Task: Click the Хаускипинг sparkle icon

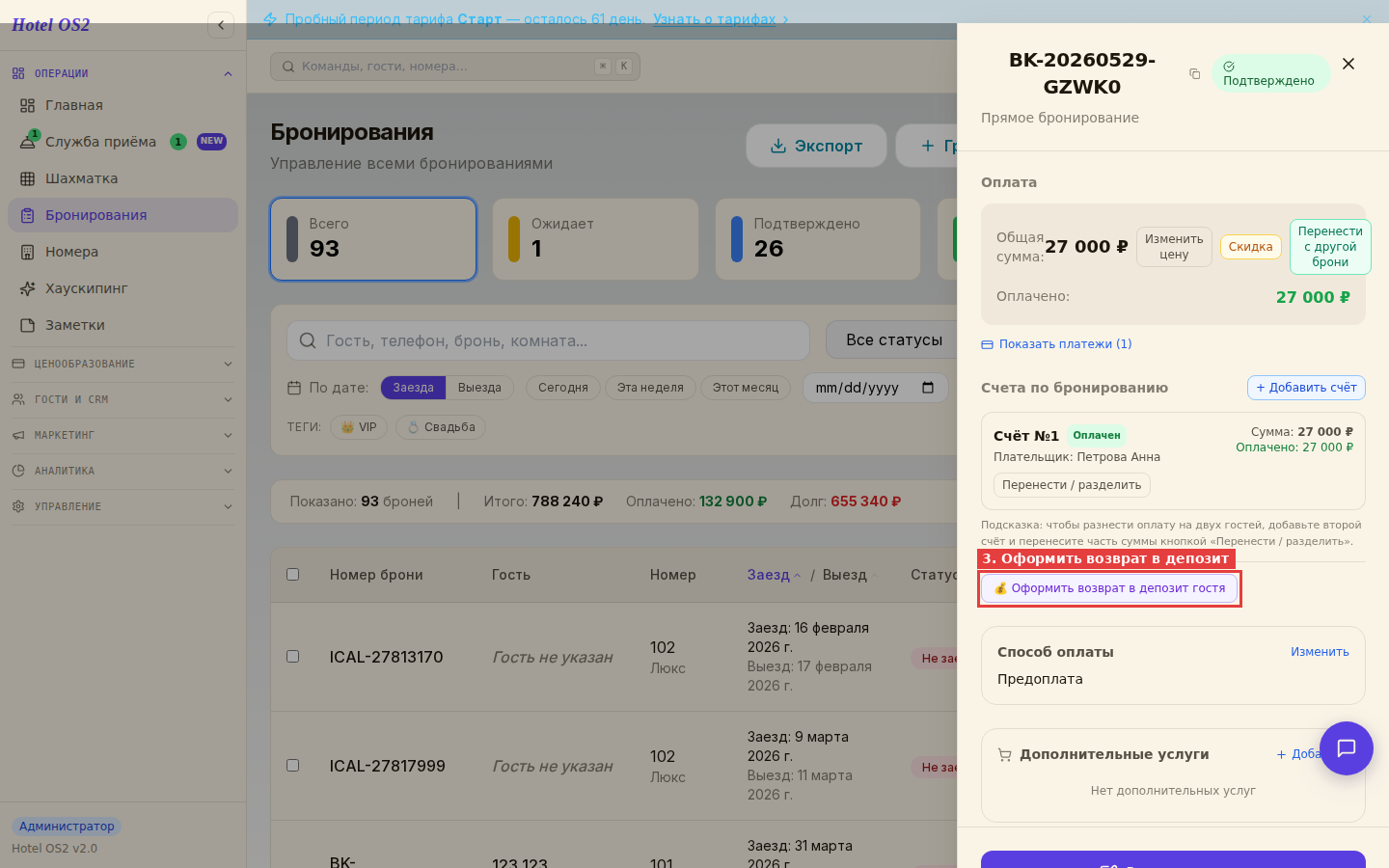Action: [27, 288]
